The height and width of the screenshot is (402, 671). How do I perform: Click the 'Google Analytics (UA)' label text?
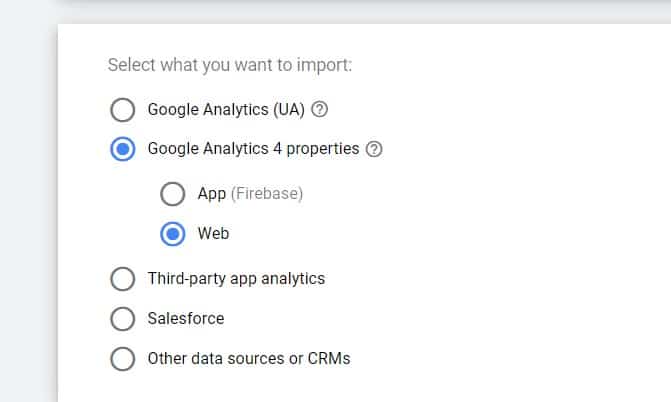click(226, 110)
